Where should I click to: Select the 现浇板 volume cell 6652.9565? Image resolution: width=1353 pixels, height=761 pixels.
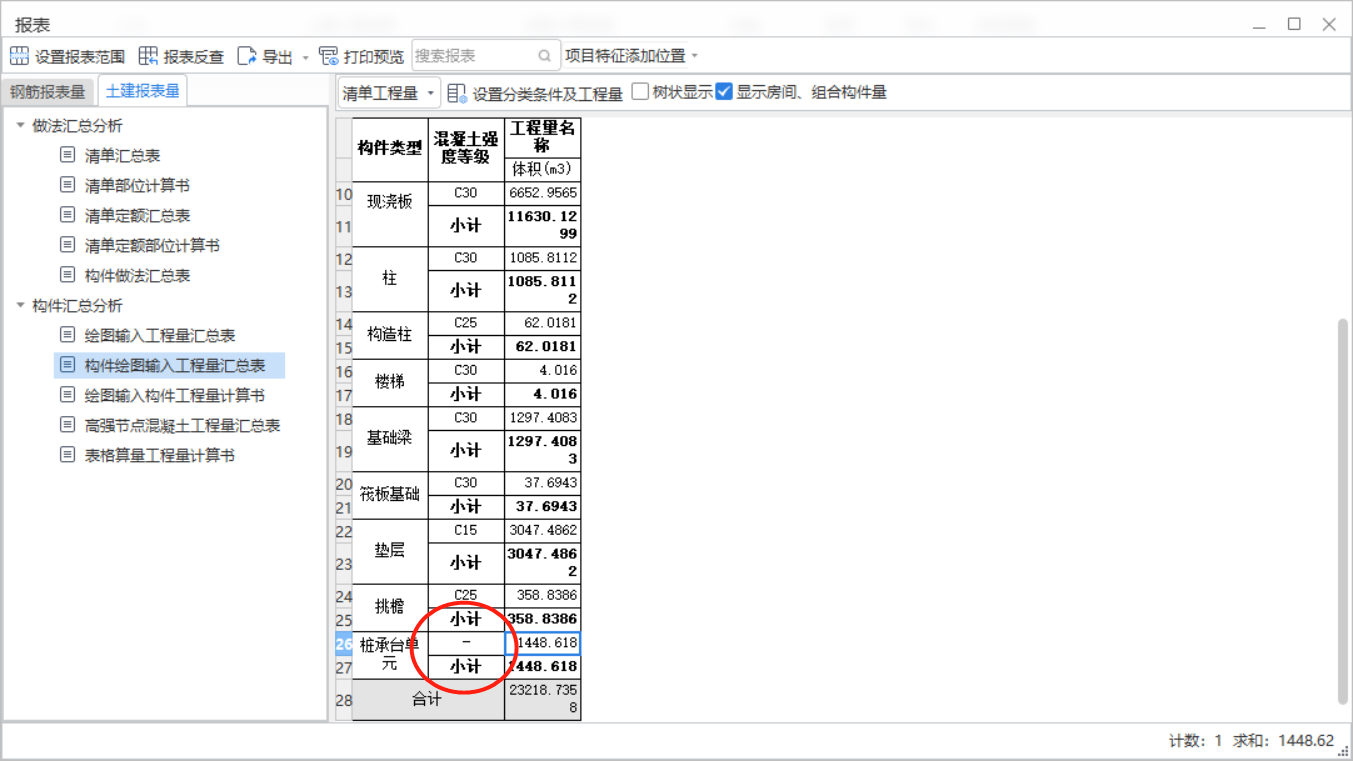pyautogui.click(x=542, y=193)
